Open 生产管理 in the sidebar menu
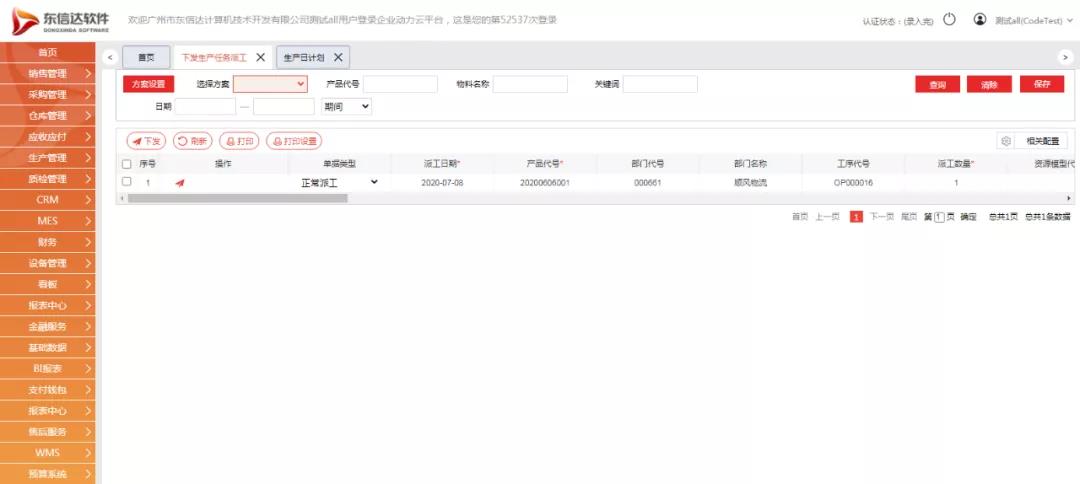Image resolution: width=1080 pixels, height=484 pixels. [48, 158]
